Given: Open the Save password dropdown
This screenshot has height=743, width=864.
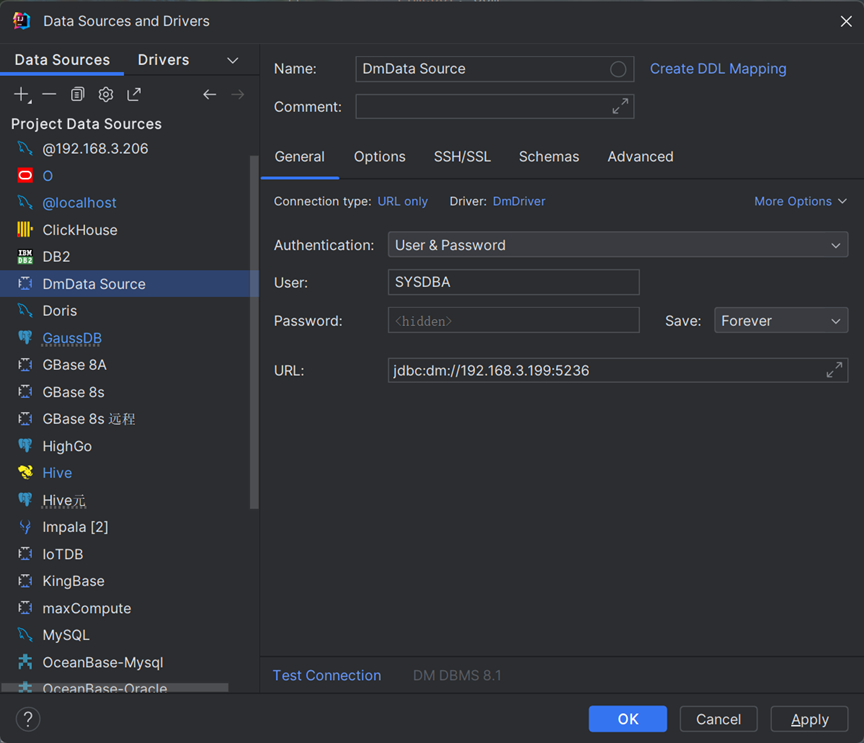Looking at the screenshot, I should coord(780,321).
